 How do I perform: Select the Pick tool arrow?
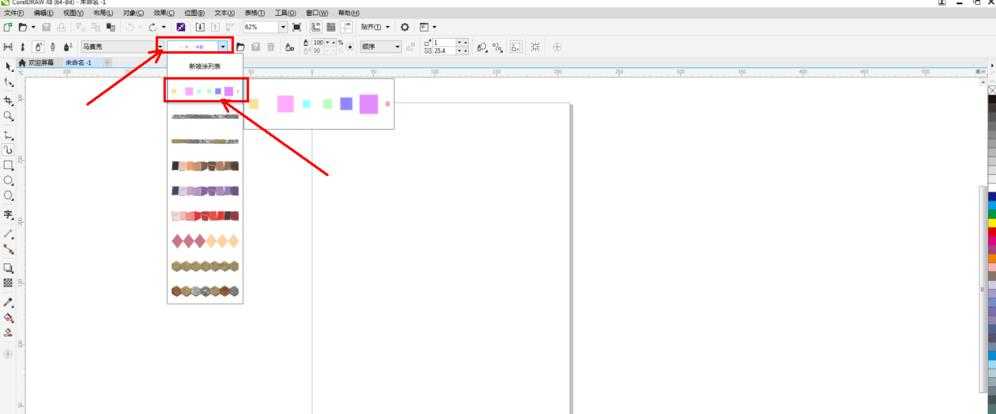(9, 66)
